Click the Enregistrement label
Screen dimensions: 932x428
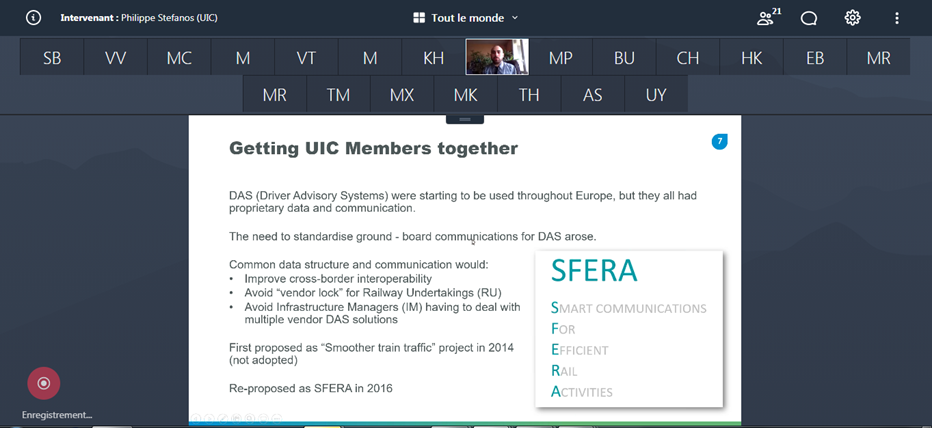[57, 415]
